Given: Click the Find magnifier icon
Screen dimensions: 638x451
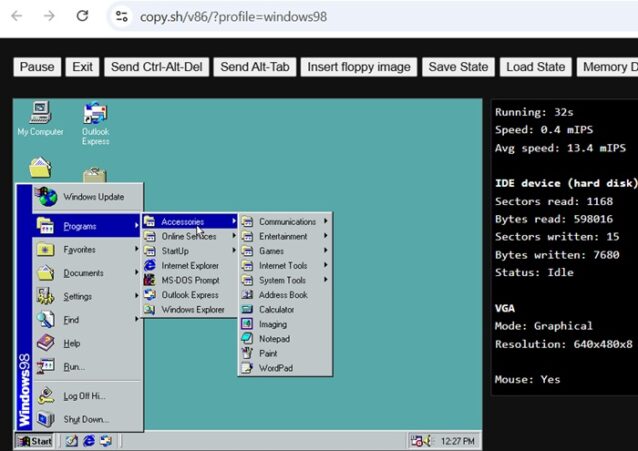Looking at the screenshot, I should (45, 320).
